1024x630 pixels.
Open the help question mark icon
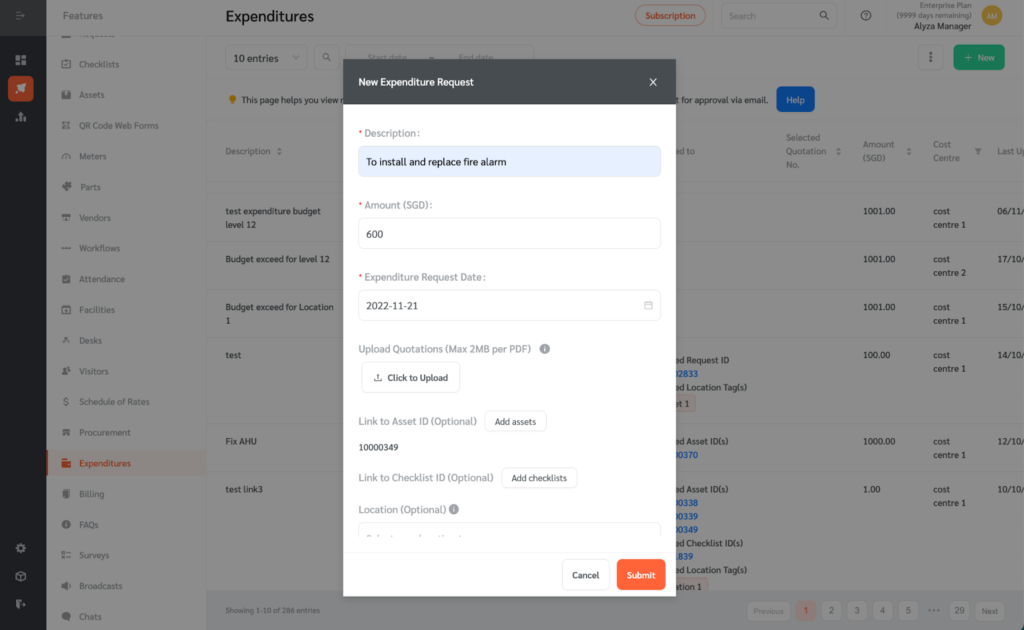[x=866, y=16]
